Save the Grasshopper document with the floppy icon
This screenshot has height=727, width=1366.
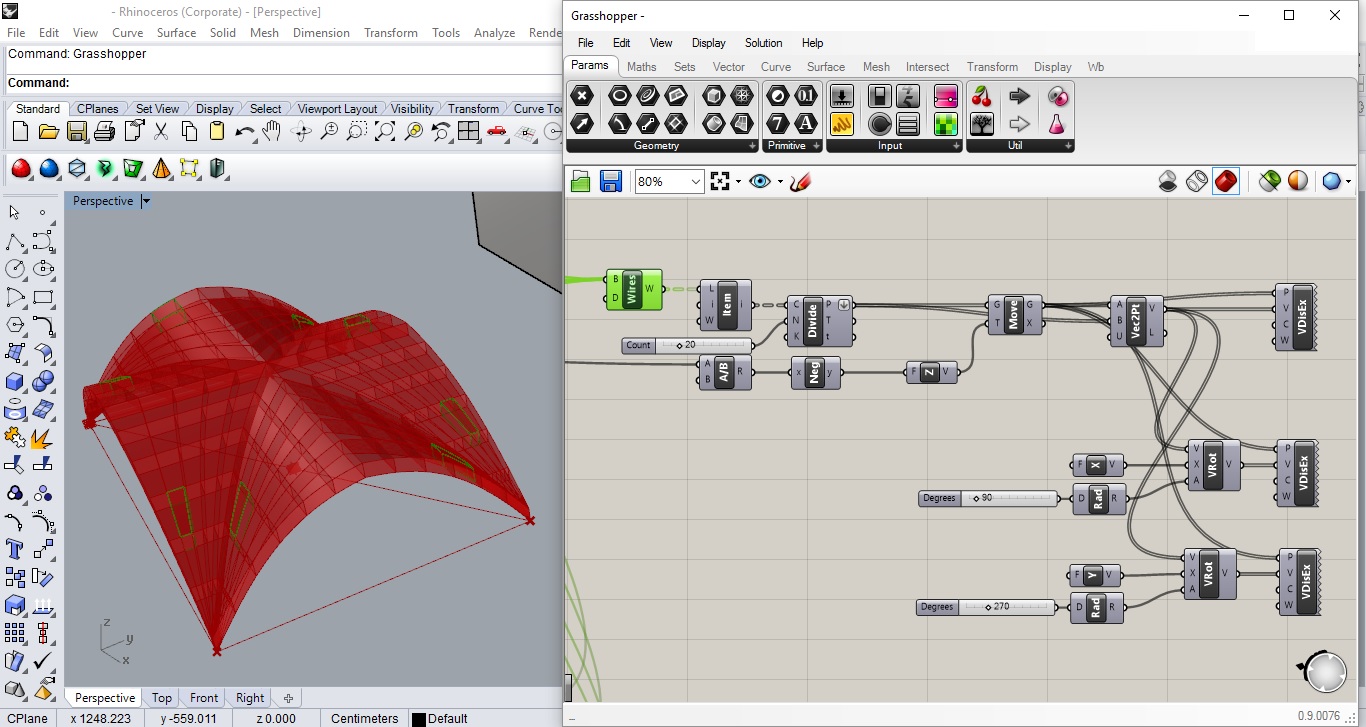[x=611, y=181]
